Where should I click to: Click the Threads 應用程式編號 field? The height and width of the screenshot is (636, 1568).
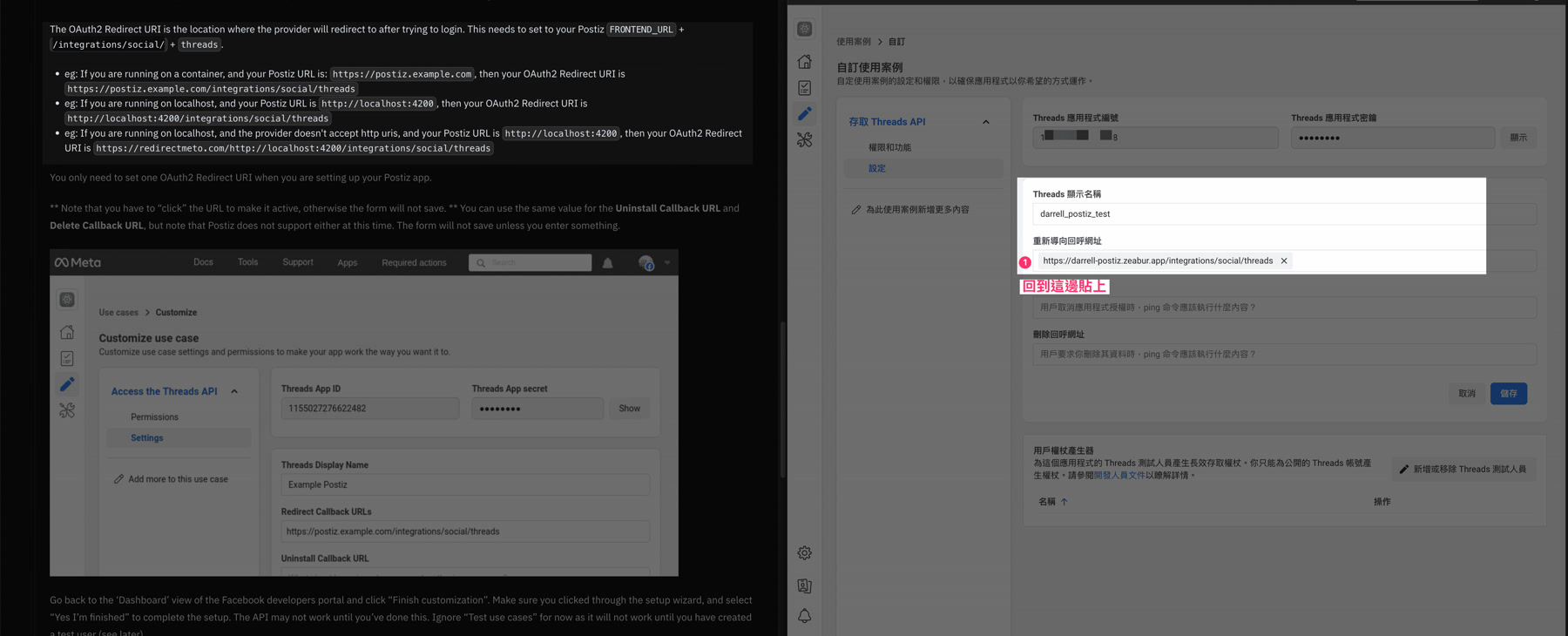click(x=1155, y=137)
